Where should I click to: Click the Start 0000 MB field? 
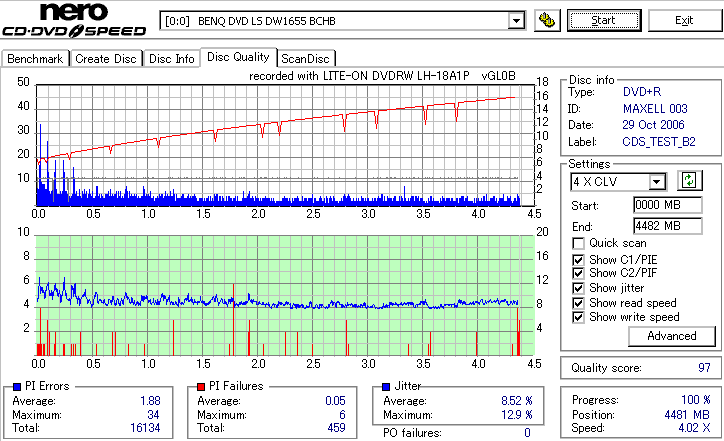click(x=668, y=205)
